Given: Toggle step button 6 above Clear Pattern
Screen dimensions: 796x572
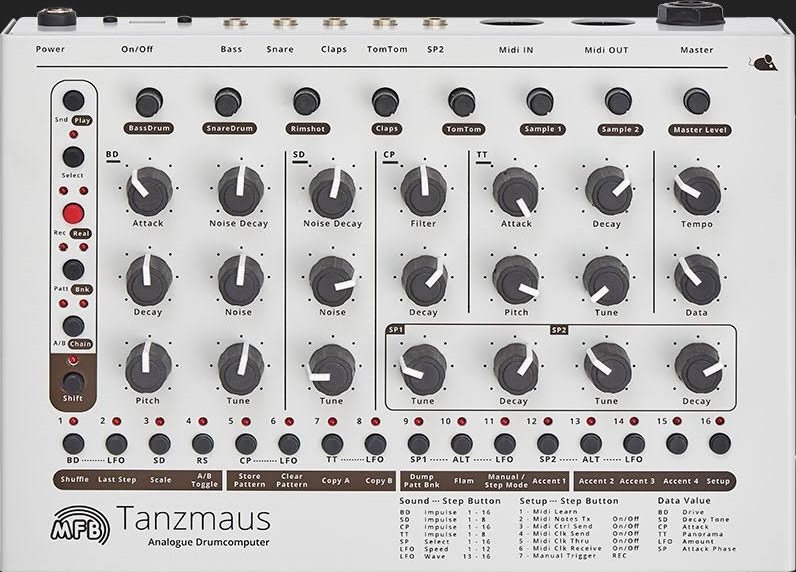Looking at the screenshot, I should [x=289, y=444].
